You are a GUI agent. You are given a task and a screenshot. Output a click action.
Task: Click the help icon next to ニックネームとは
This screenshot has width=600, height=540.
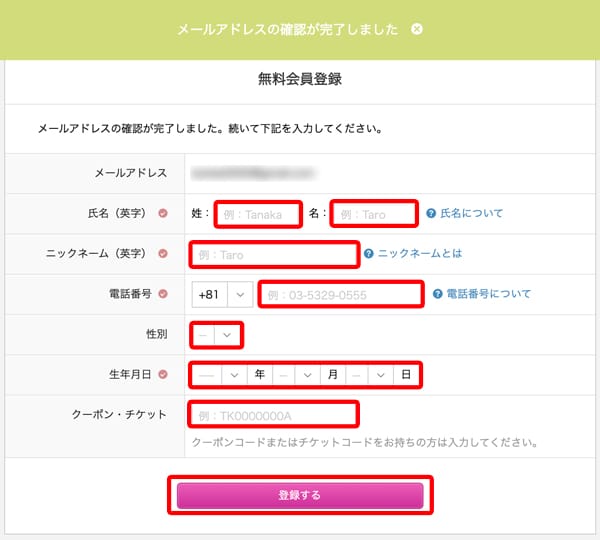coord(369,254)
